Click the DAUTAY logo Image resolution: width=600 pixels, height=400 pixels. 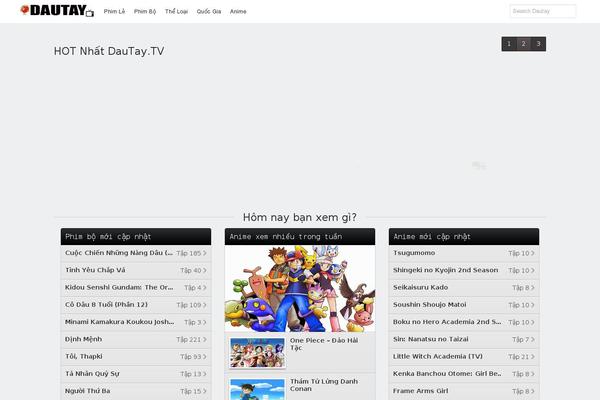[57, 11]
